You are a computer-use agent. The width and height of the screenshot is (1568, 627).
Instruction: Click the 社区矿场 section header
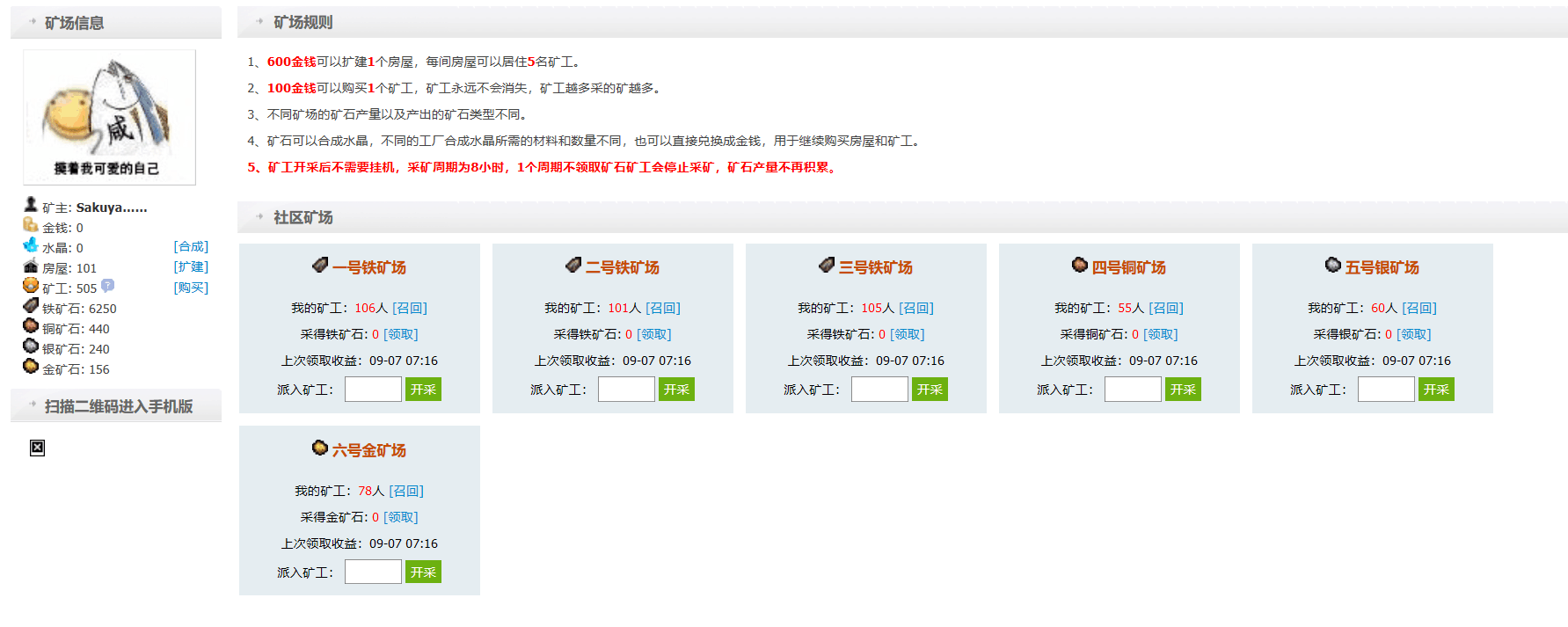click(902, 217)
